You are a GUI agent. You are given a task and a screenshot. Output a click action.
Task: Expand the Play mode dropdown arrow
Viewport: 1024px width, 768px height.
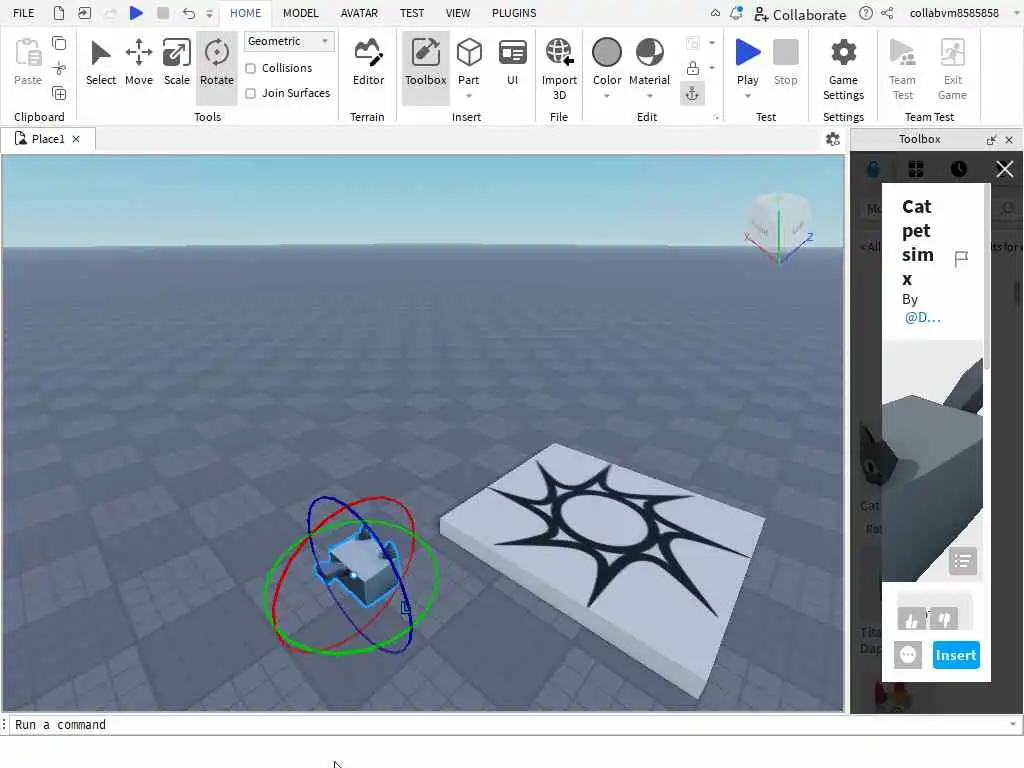[x=747, y=96]
